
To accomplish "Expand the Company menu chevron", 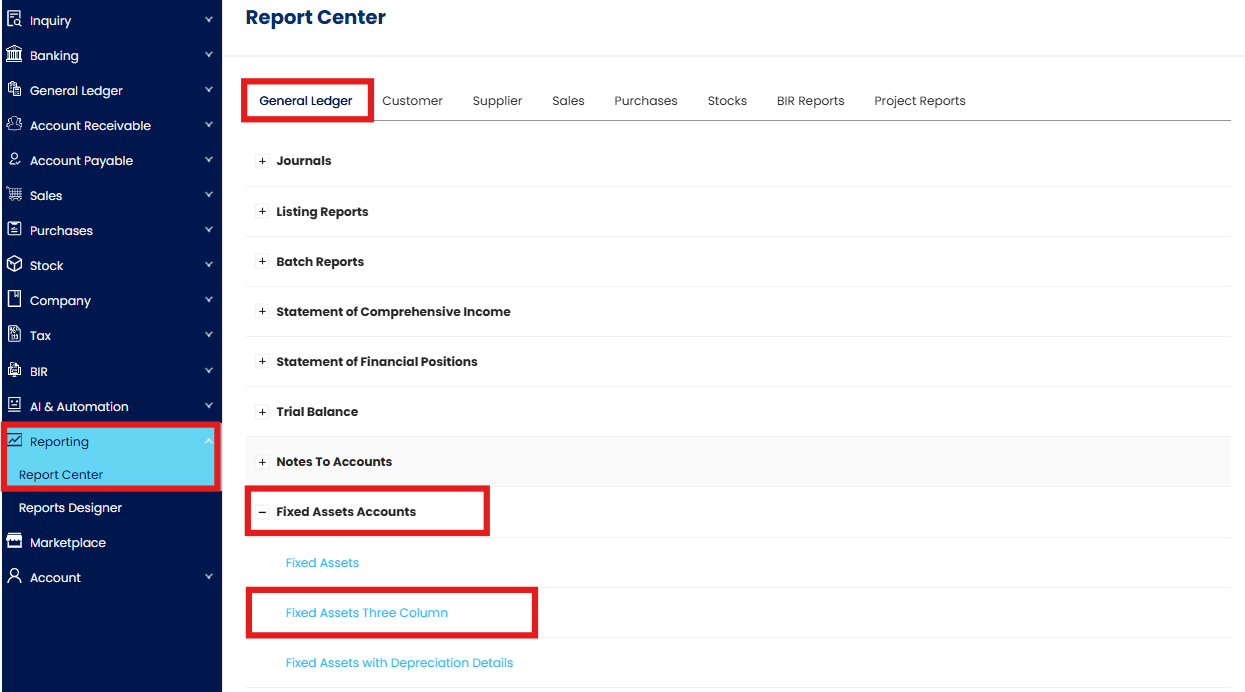I will tap(208, 299).
